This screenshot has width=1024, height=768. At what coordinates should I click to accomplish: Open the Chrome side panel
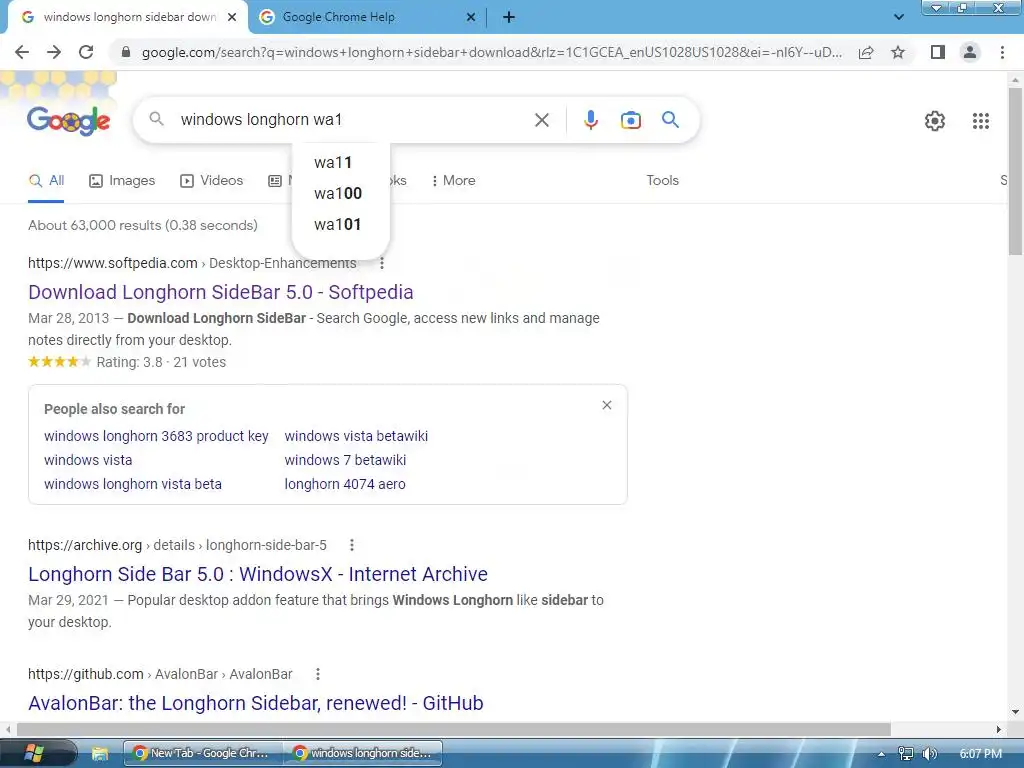[x=938, y=52]
